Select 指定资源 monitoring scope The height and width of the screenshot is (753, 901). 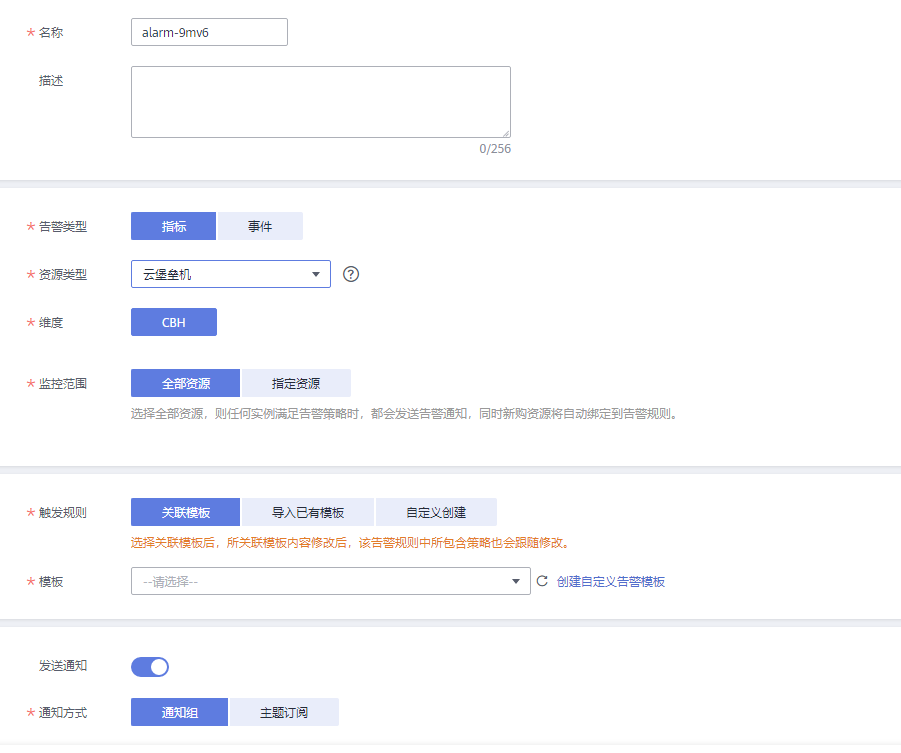[296, 383]
